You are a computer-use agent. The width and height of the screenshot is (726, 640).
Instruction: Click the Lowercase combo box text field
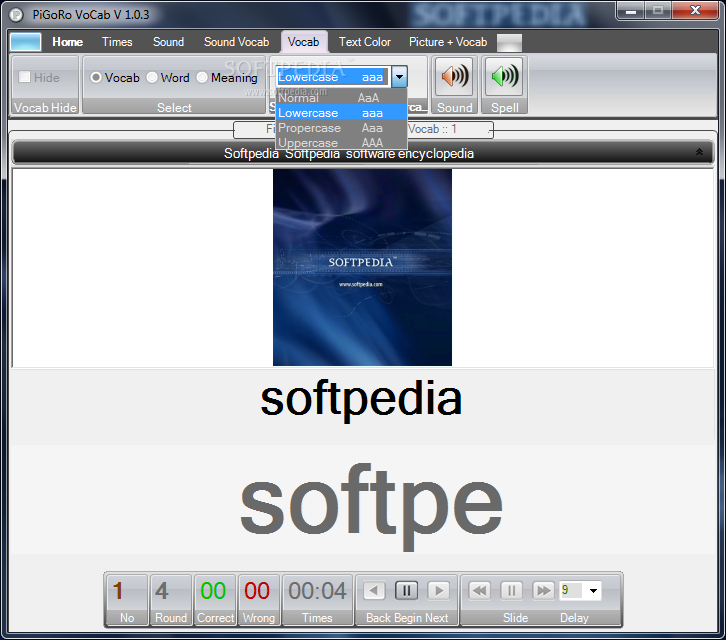tap(333, 77)
